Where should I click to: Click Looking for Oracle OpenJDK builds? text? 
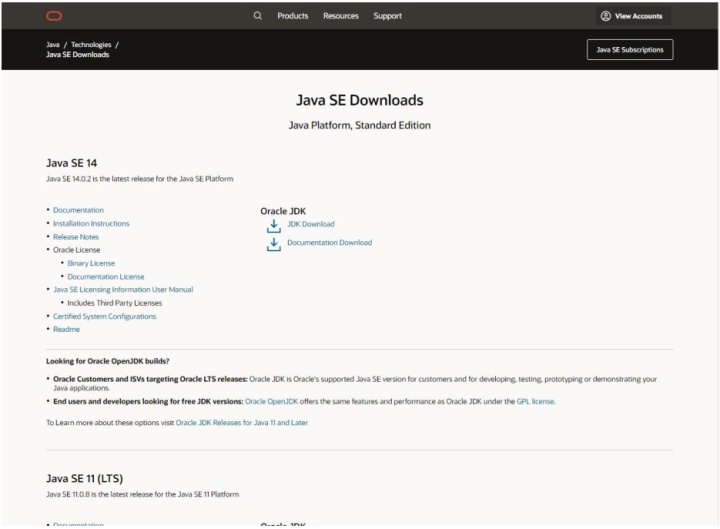pyautogui.click(x=107, y=361)
